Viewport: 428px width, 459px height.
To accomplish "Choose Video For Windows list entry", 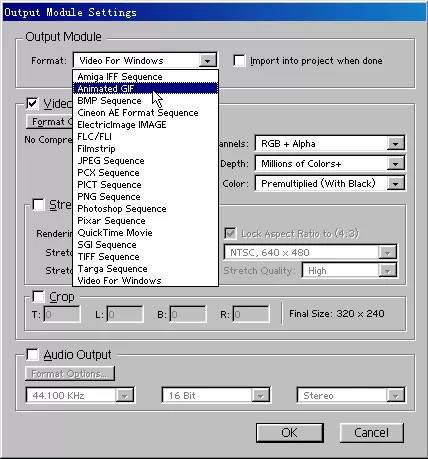I will 145,281.
